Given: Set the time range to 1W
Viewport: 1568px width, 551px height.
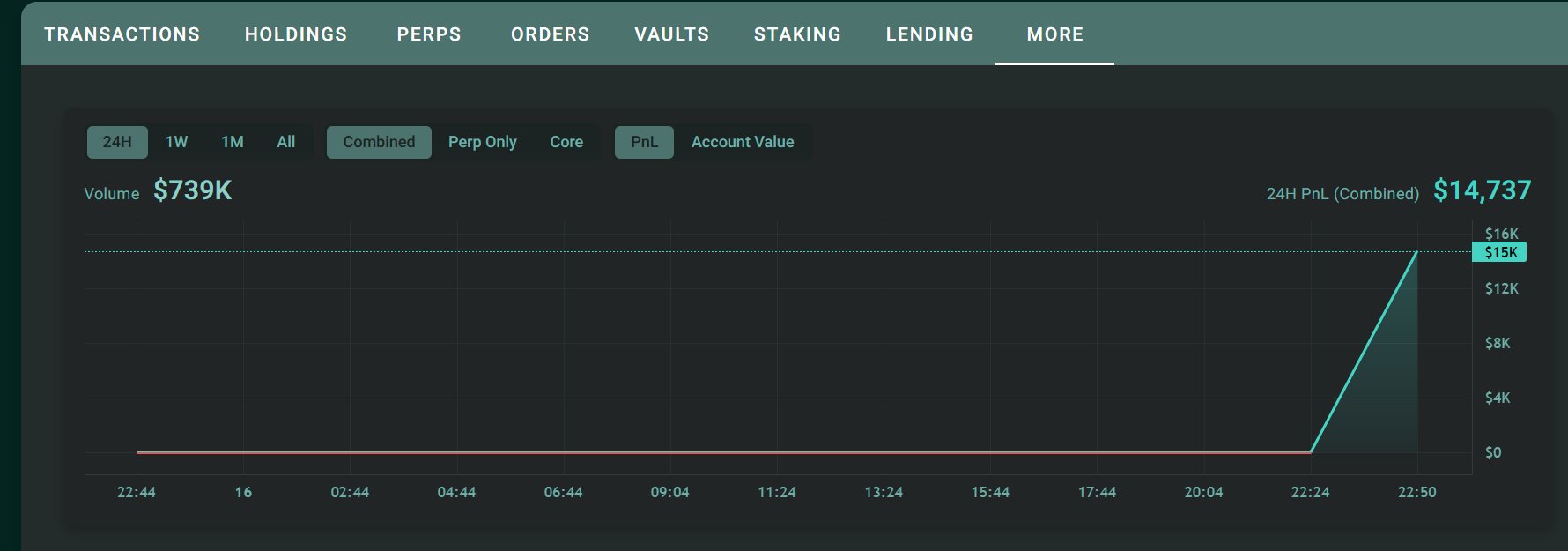Looking at the screenshot, I should pos(176,142).
